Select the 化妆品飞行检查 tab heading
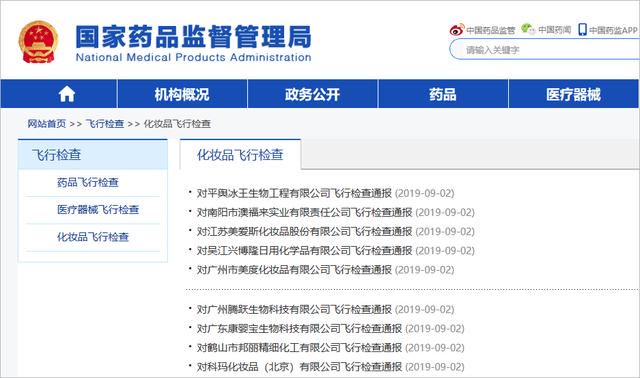Screen dimensions: 640x378 (x=240, y=155)
